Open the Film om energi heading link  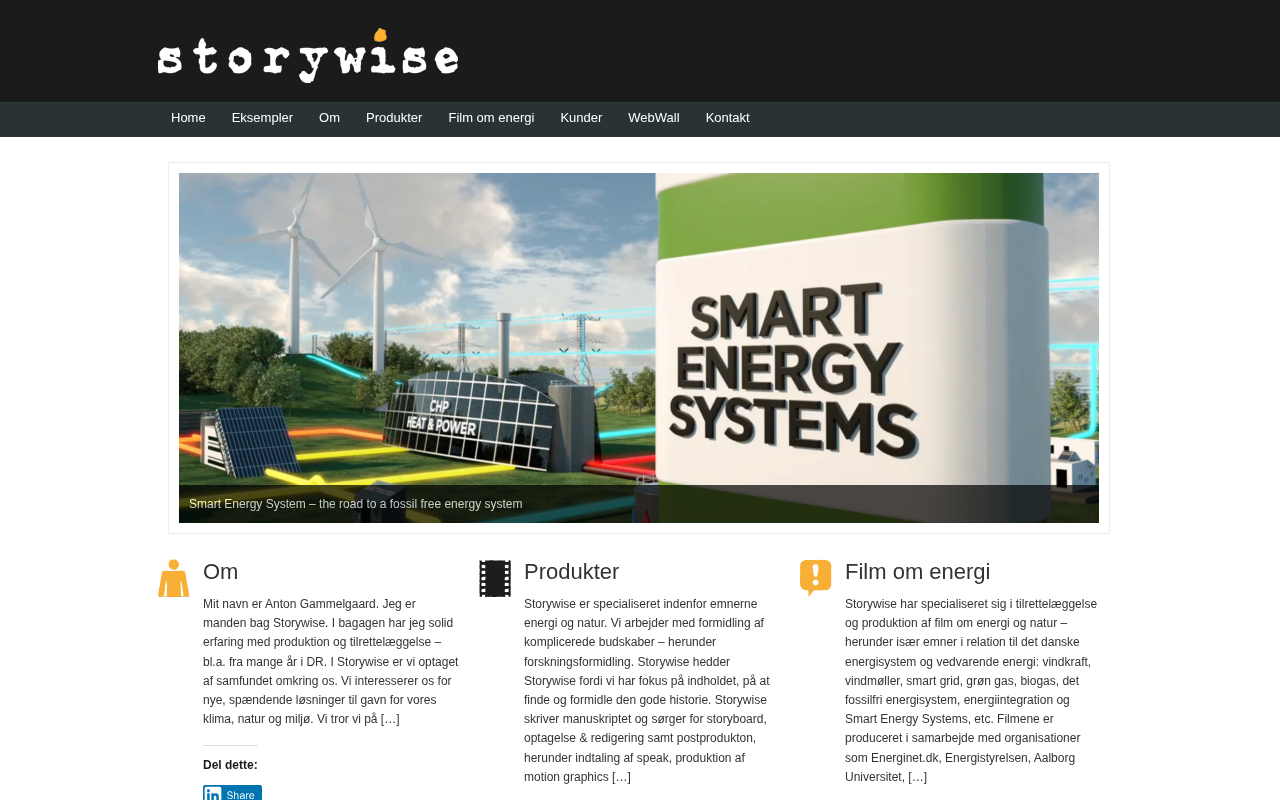[918, 572]
